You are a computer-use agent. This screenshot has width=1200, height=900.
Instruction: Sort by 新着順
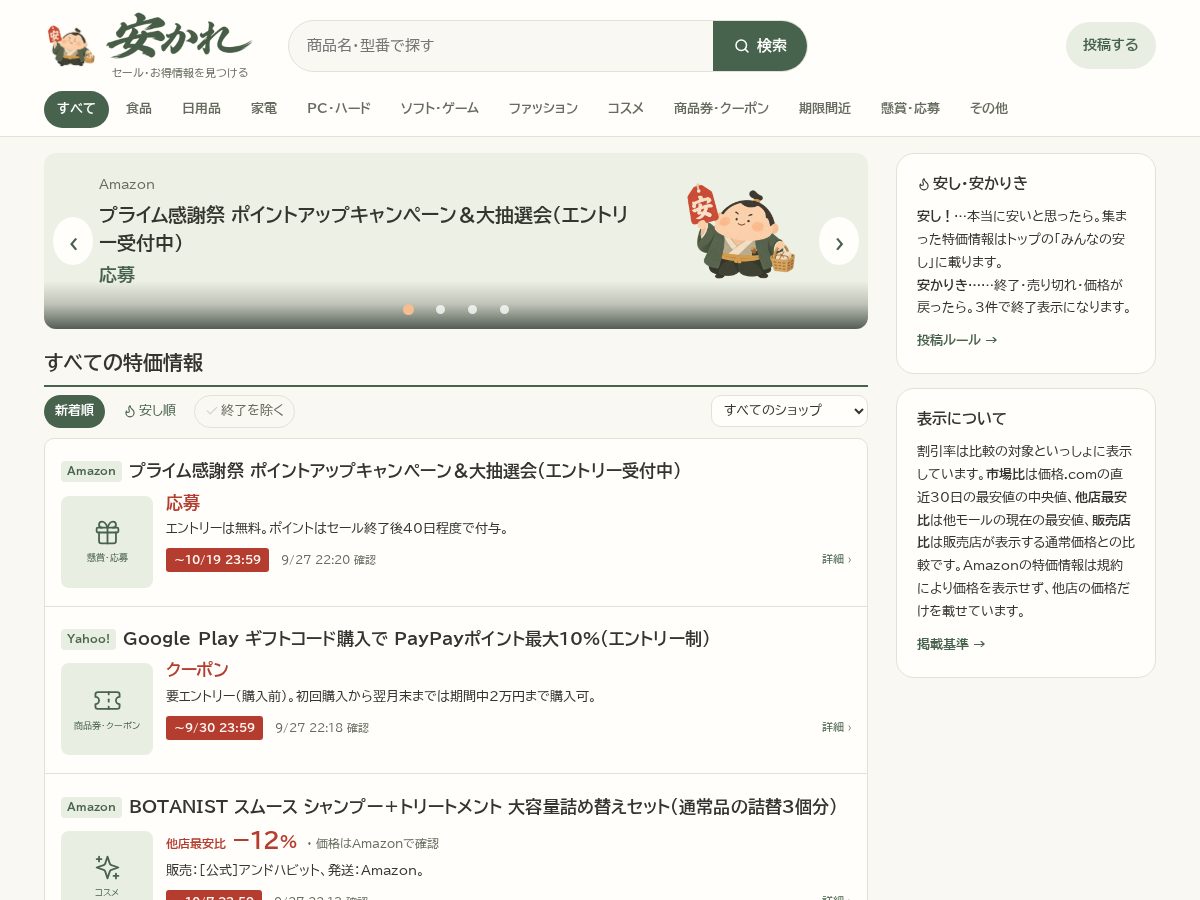click(x=74, y=411)
